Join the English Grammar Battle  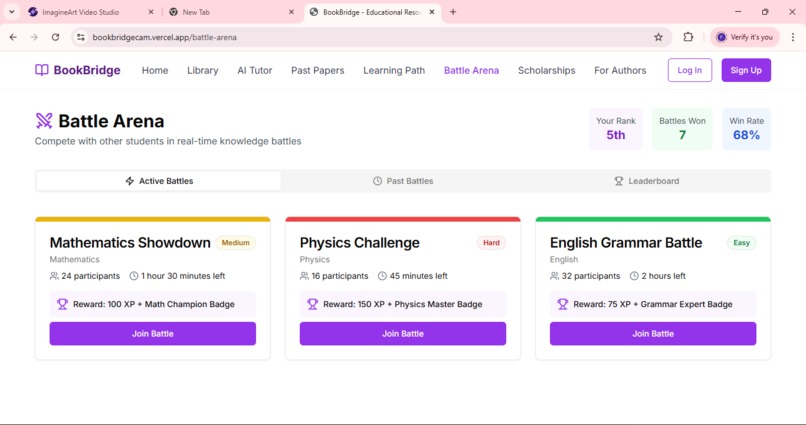coord(653,334)
